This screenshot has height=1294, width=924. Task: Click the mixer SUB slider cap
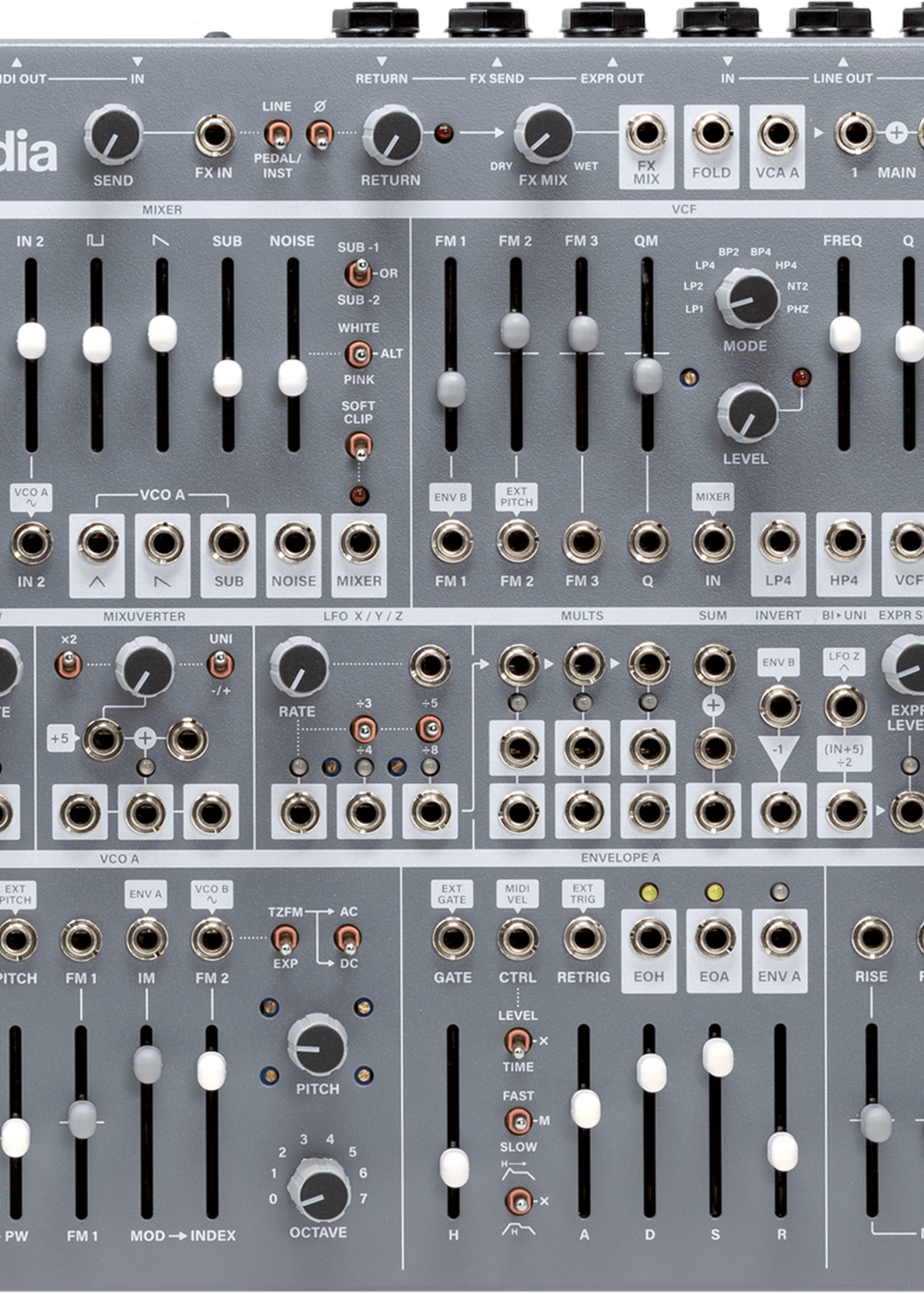228,378
